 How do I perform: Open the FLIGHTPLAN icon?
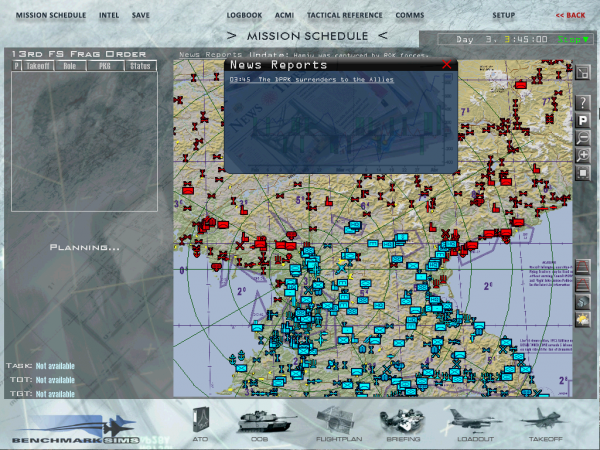click(338, 424)
